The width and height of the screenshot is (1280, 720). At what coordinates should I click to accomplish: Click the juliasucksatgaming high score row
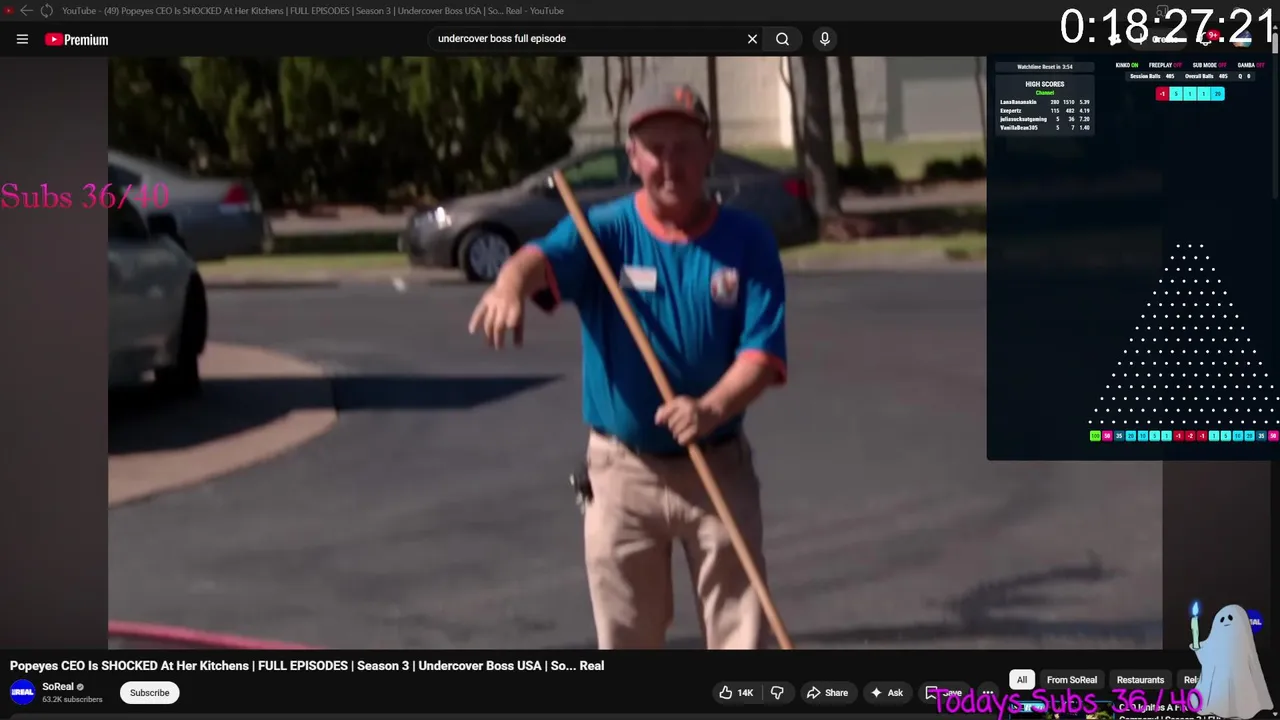[x=1045, y=119]
